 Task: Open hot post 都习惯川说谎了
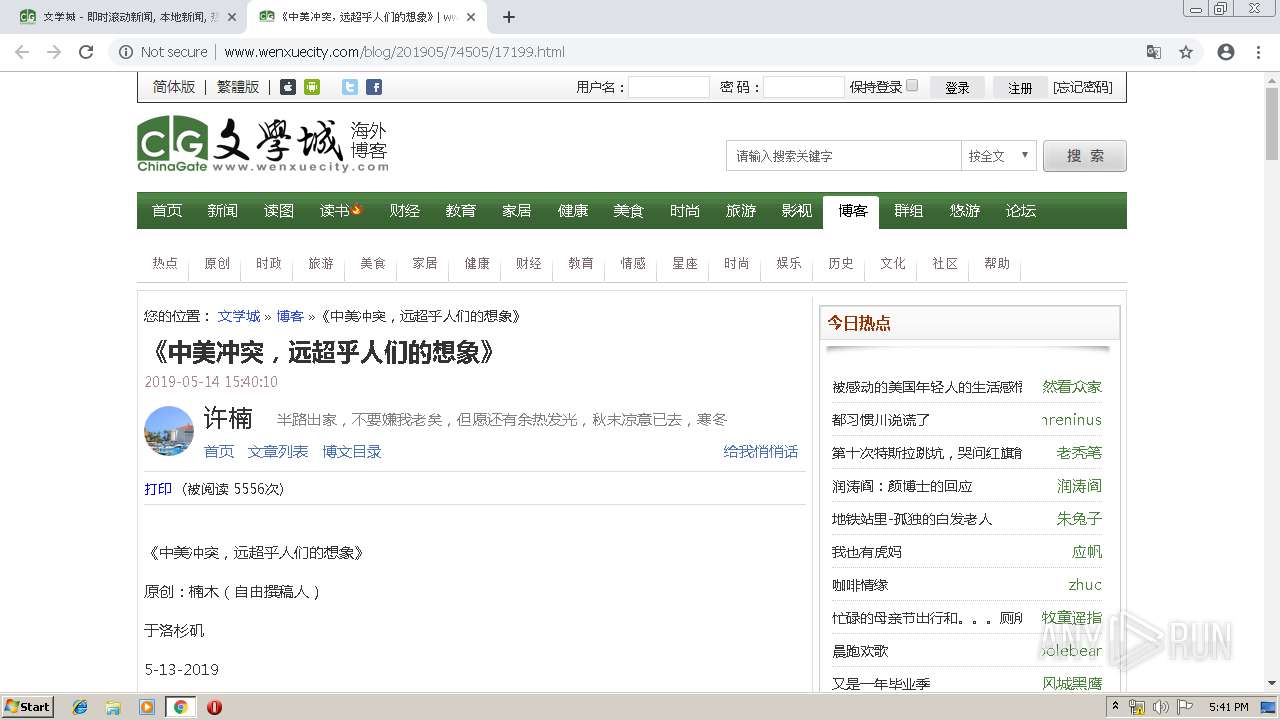881,420
